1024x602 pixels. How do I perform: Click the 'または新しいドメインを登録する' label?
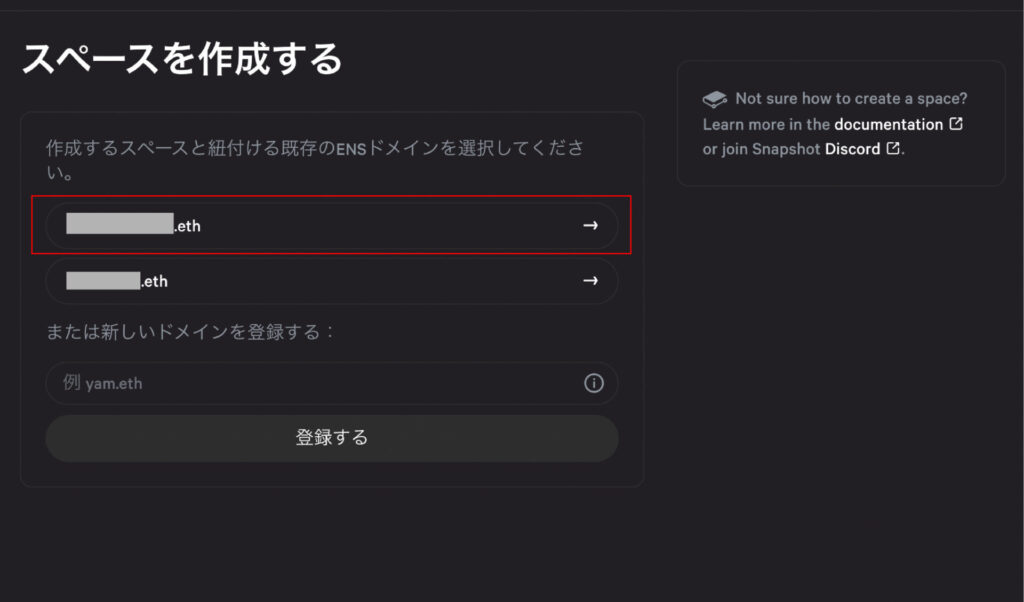click(189, 332)
